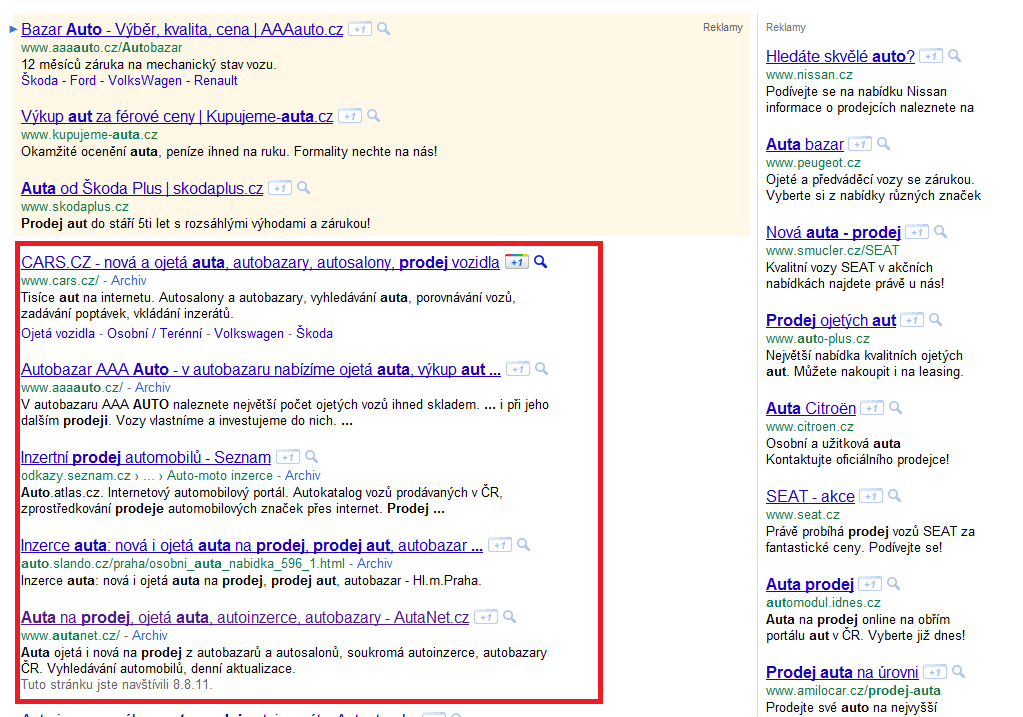Open Auta bazar Peugeot ad link

coord(805,145)
